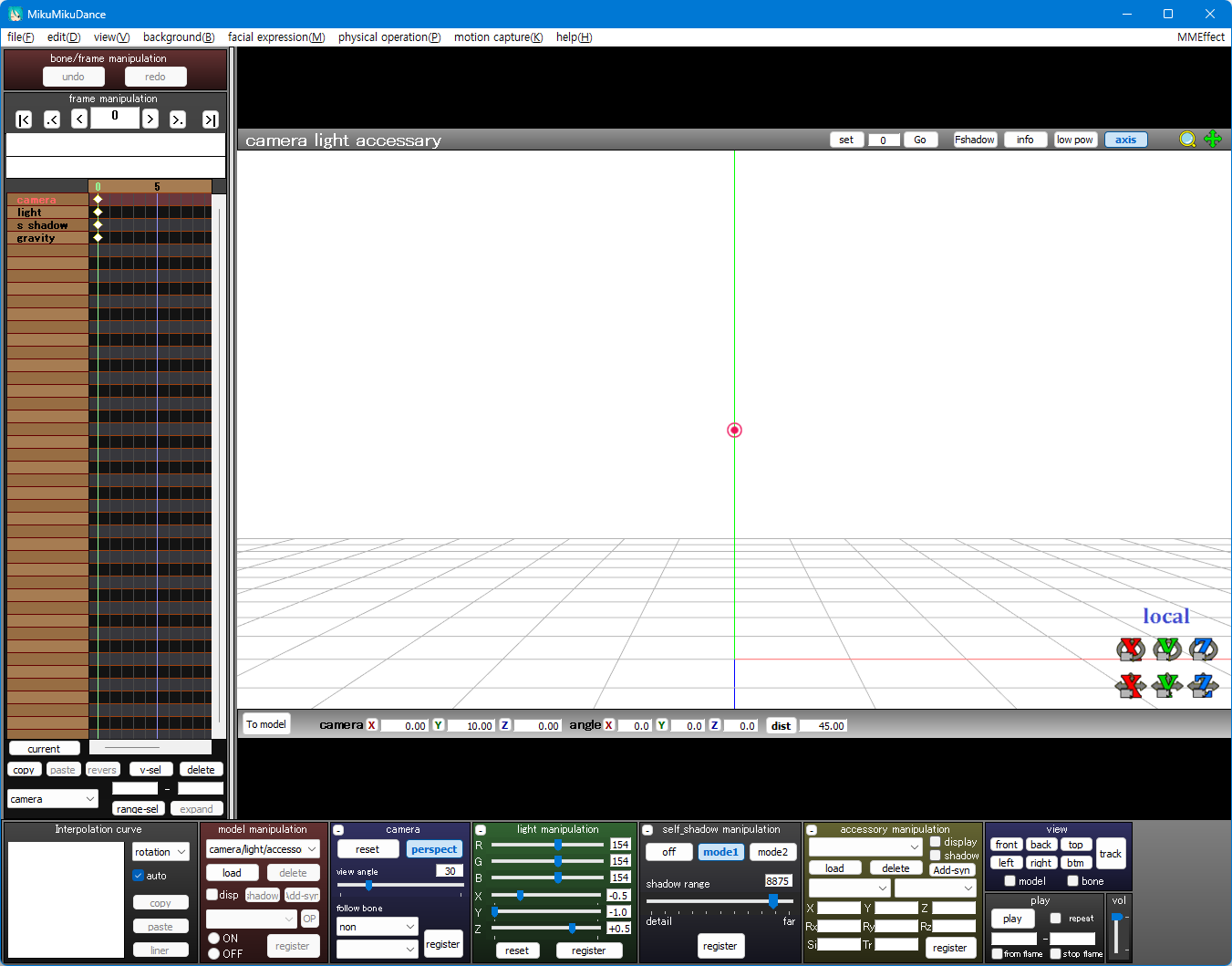Click the MikuMikuDance title bar app icon
1232x966 pixels.
pos(15,14)
